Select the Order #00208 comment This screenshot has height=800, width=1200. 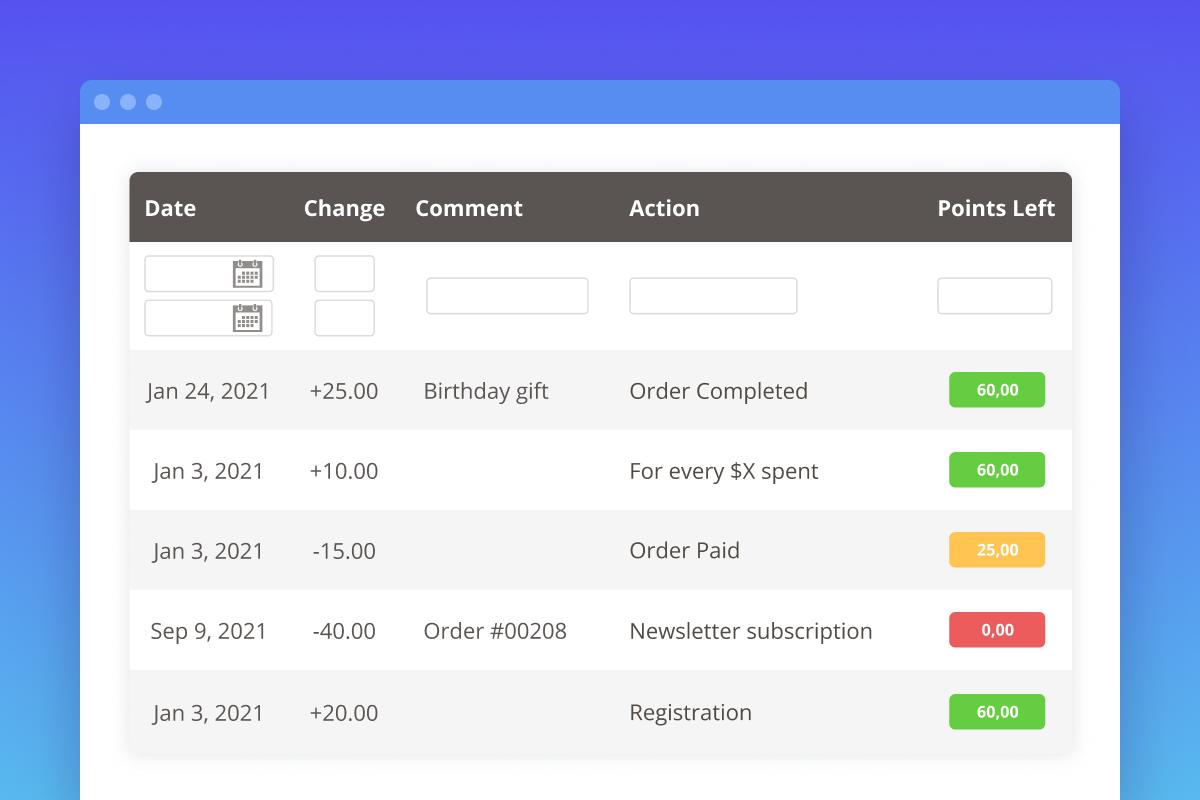point(495,631)
